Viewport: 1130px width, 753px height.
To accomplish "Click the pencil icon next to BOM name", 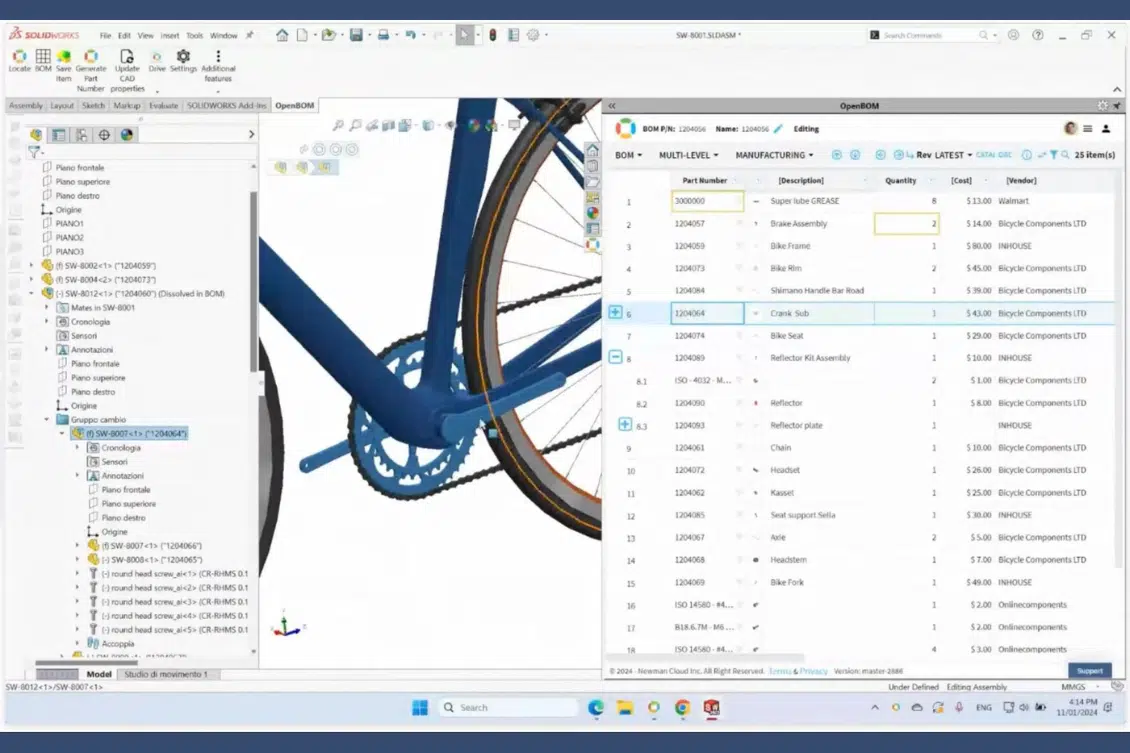I will pyautogui.click(x=778, y=129).
